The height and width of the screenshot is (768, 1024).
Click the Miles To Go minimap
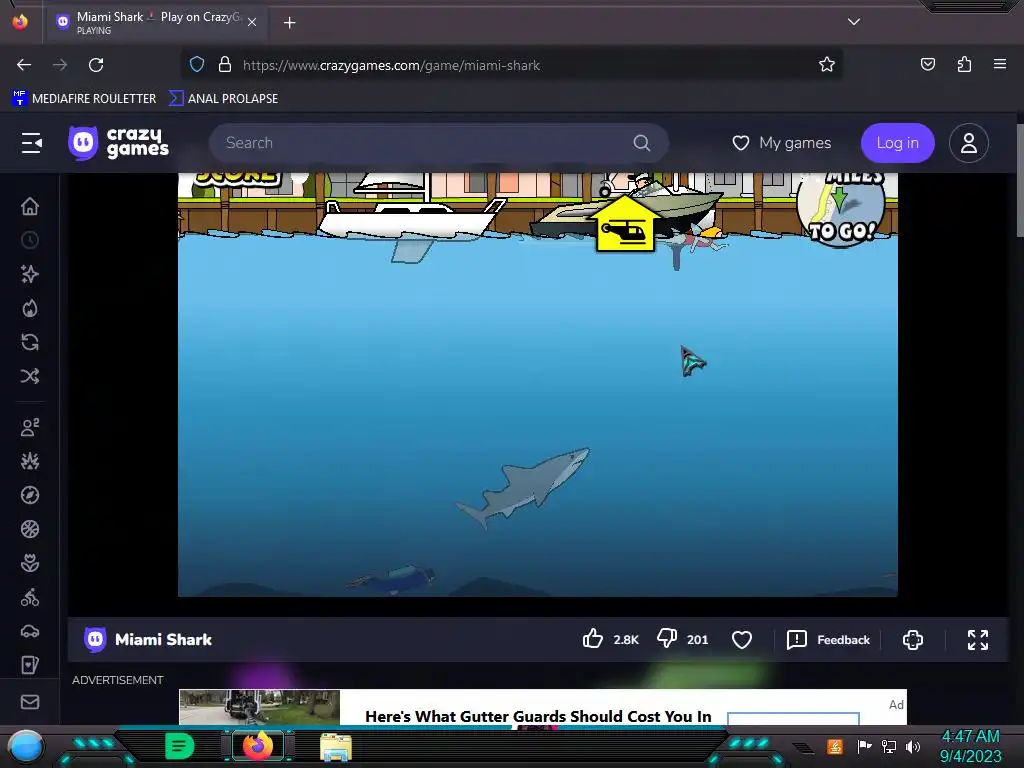point(841,208)
